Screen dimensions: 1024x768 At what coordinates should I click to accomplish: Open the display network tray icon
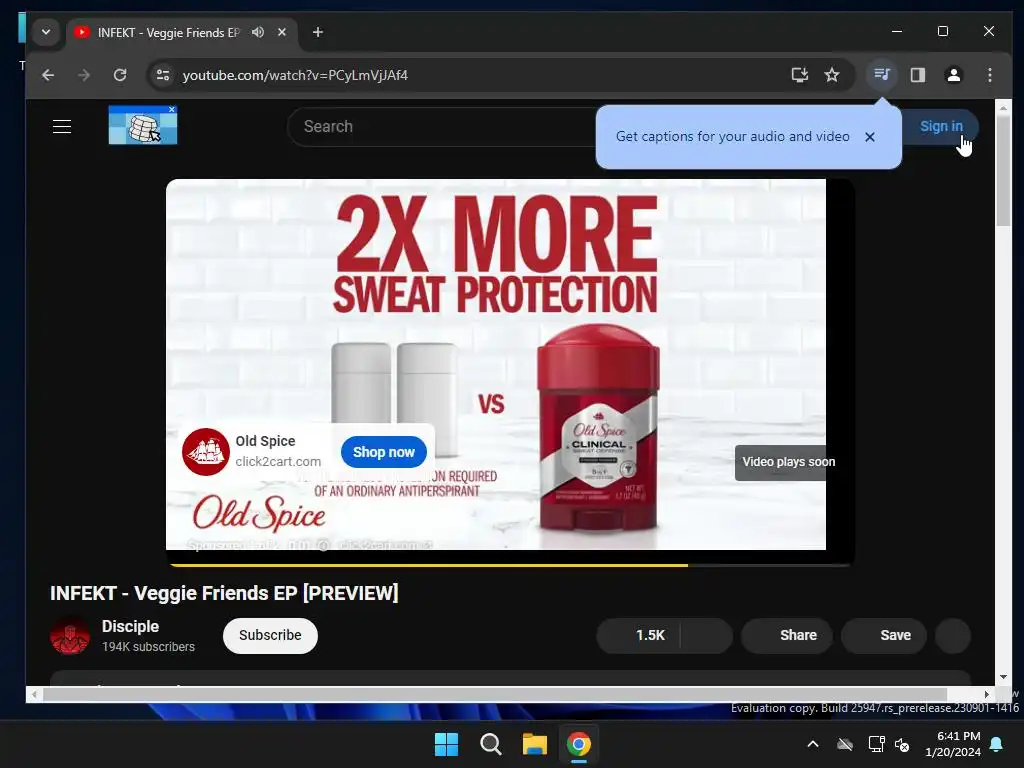[x=876, y=744]
